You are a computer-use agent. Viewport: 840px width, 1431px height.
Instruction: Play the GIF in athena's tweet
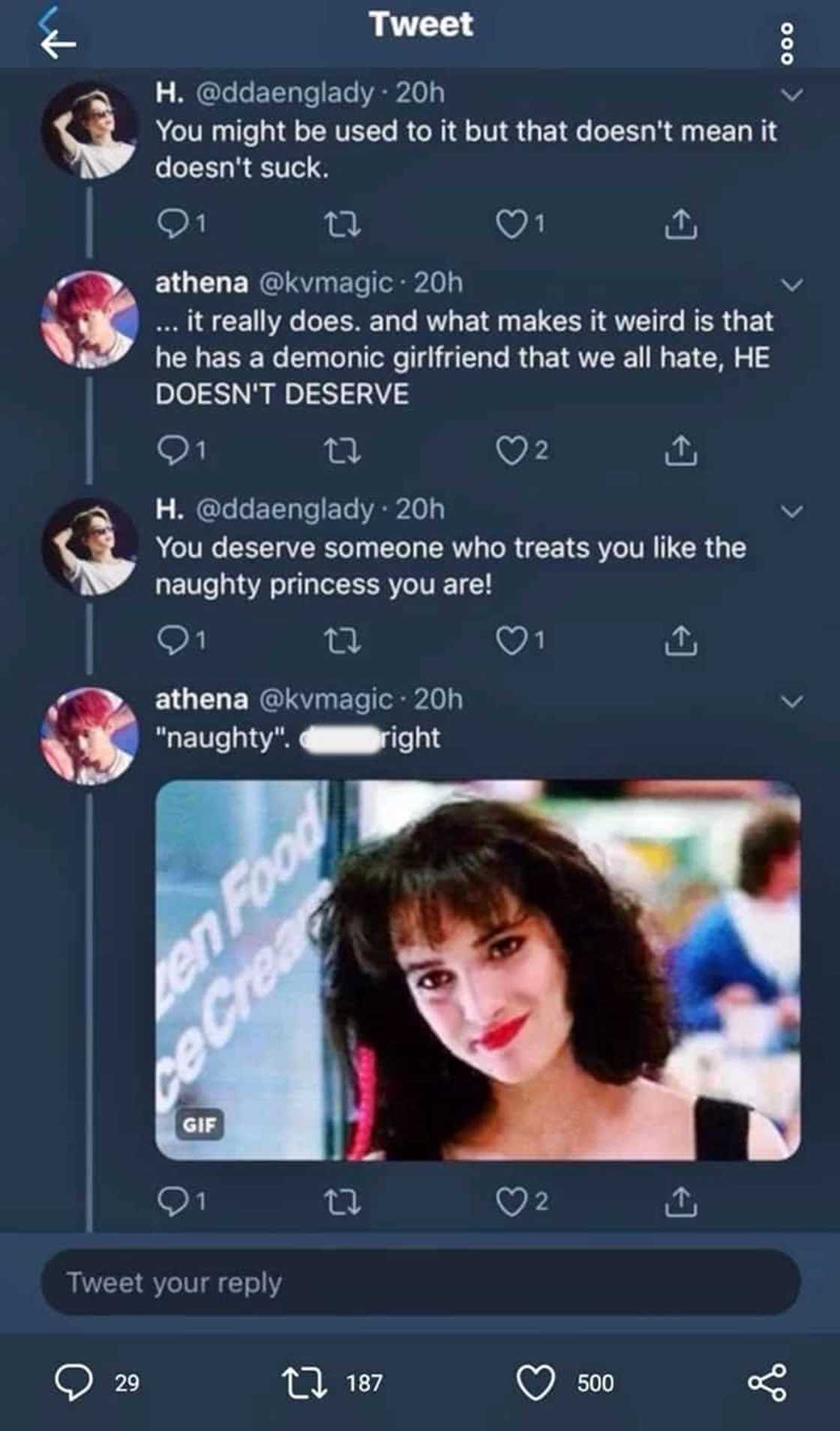pyautogui.click(x=478, y=970)
